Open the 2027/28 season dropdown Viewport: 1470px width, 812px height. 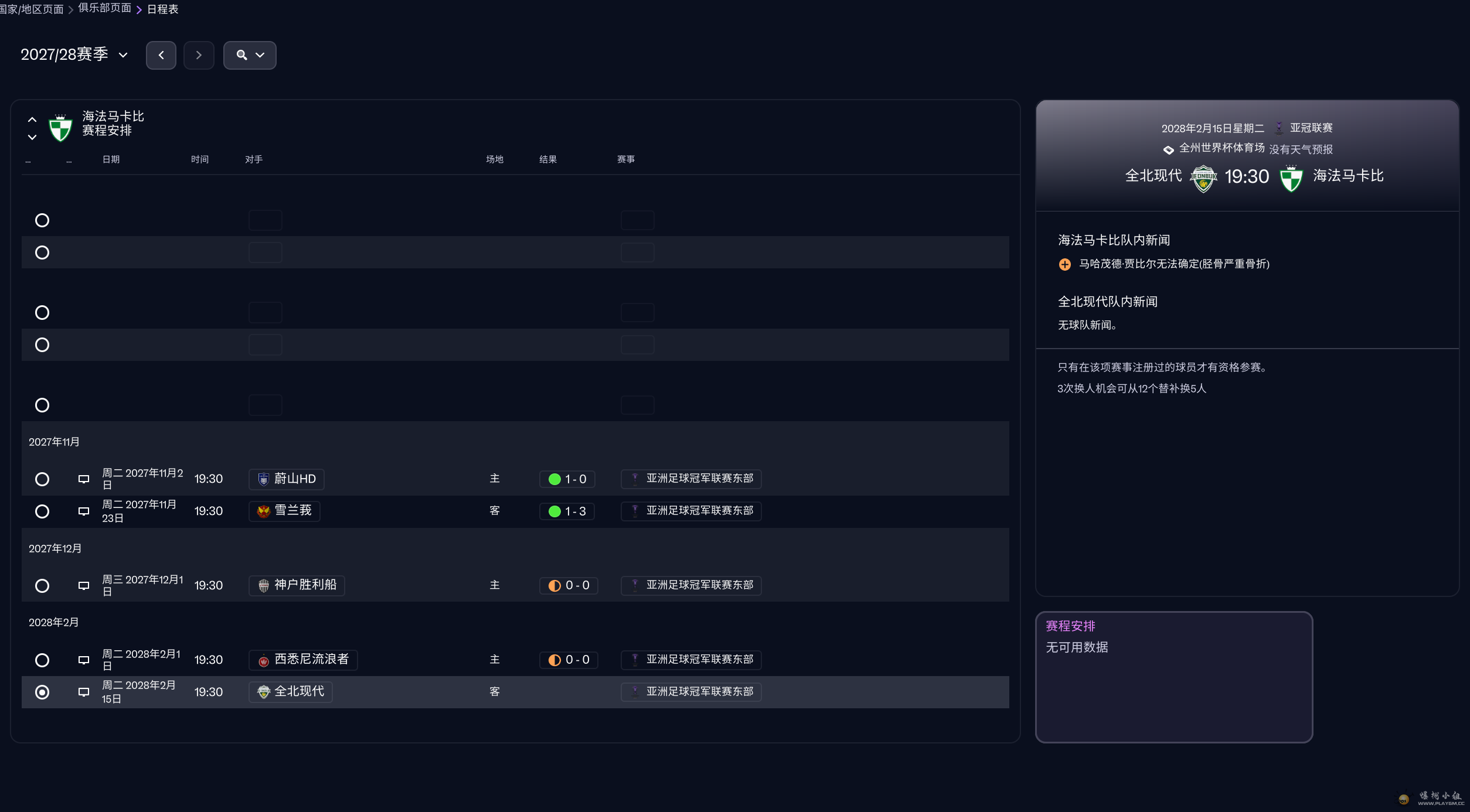(74, 55)
